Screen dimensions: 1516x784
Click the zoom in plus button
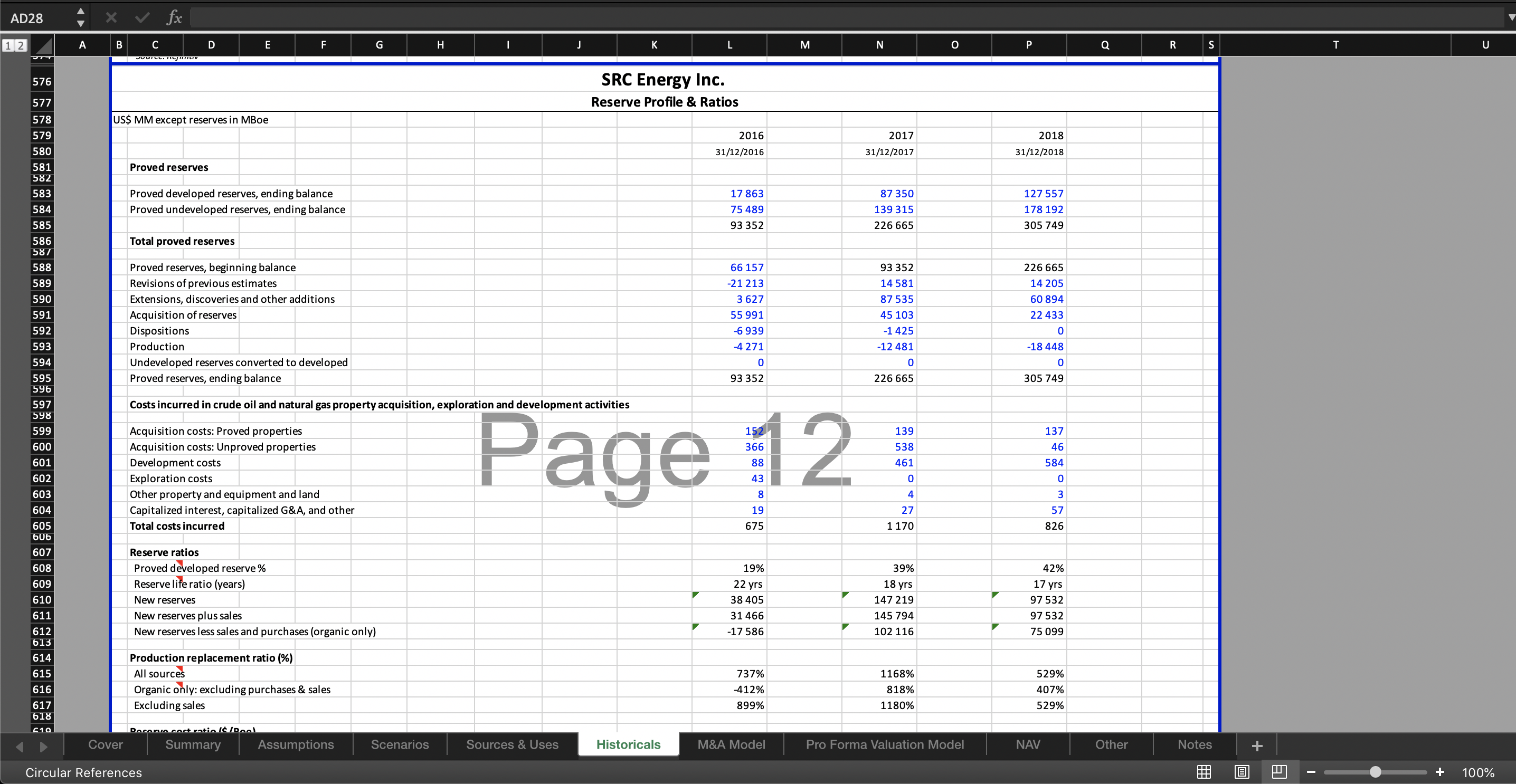click(1439, 772)
